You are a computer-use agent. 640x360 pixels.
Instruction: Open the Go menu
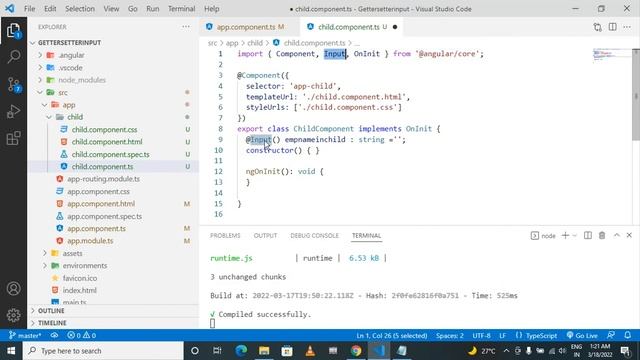click(133, 9)
